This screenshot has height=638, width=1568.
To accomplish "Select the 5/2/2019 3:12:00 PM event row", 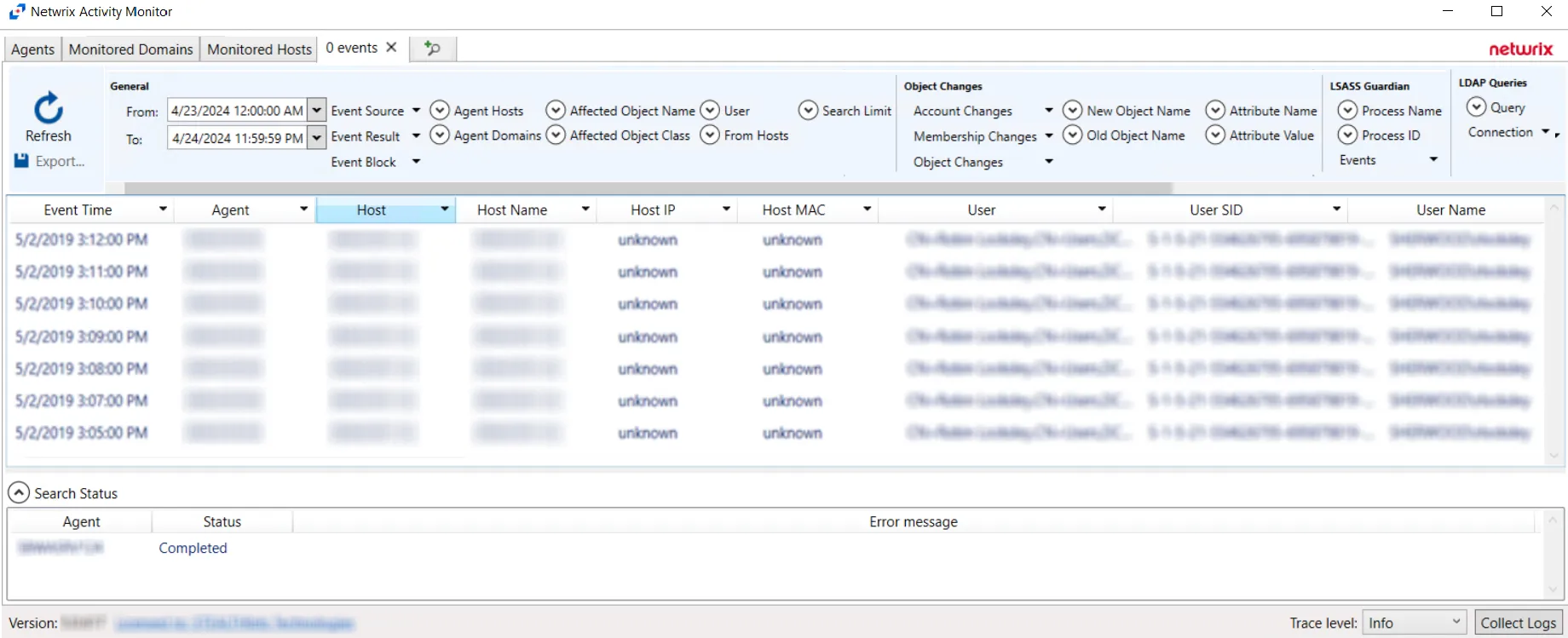I will tap(775, 239).
